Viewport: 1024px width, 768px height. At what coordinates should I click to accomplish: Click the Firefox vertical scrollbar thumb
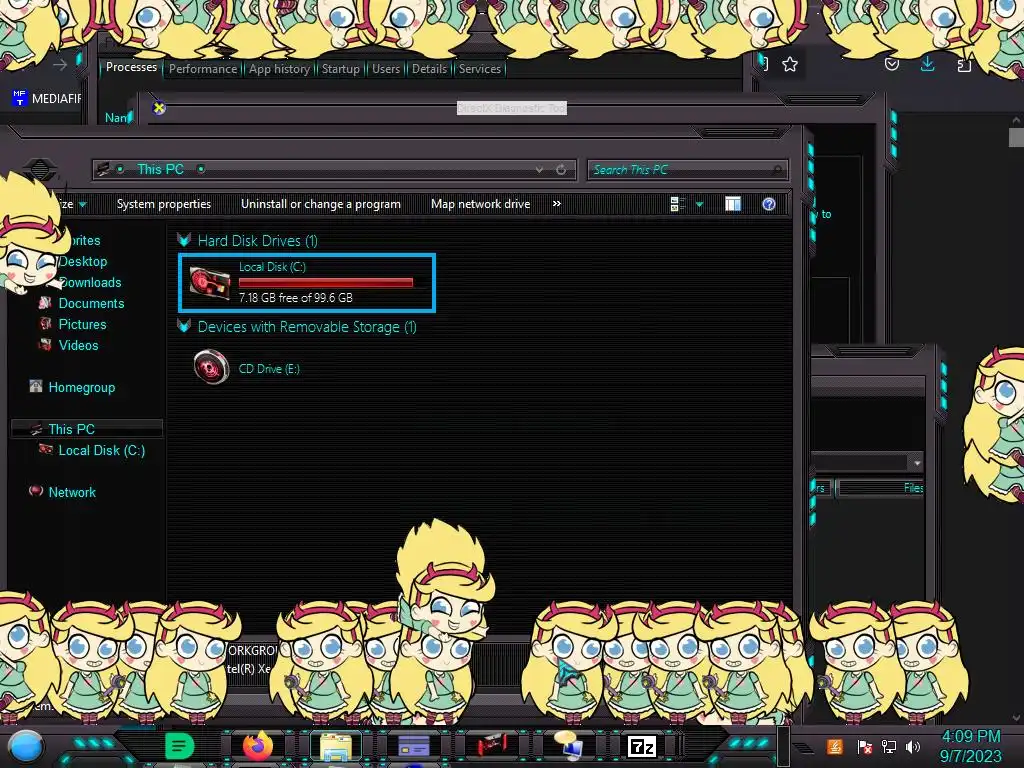(x=1016, y=137)
